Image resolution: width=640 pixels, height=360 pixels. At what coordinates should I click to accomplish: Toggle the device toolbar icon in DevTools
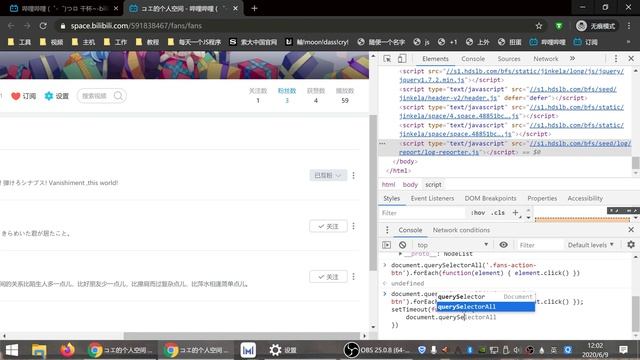[x=402, y=59]
